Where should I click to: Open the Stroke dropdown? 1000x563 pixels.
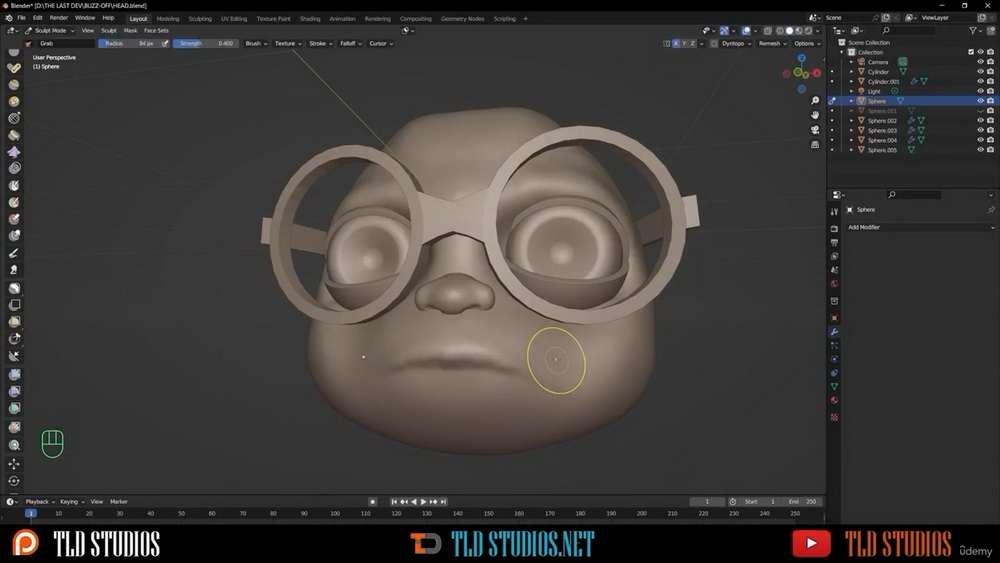321,43
